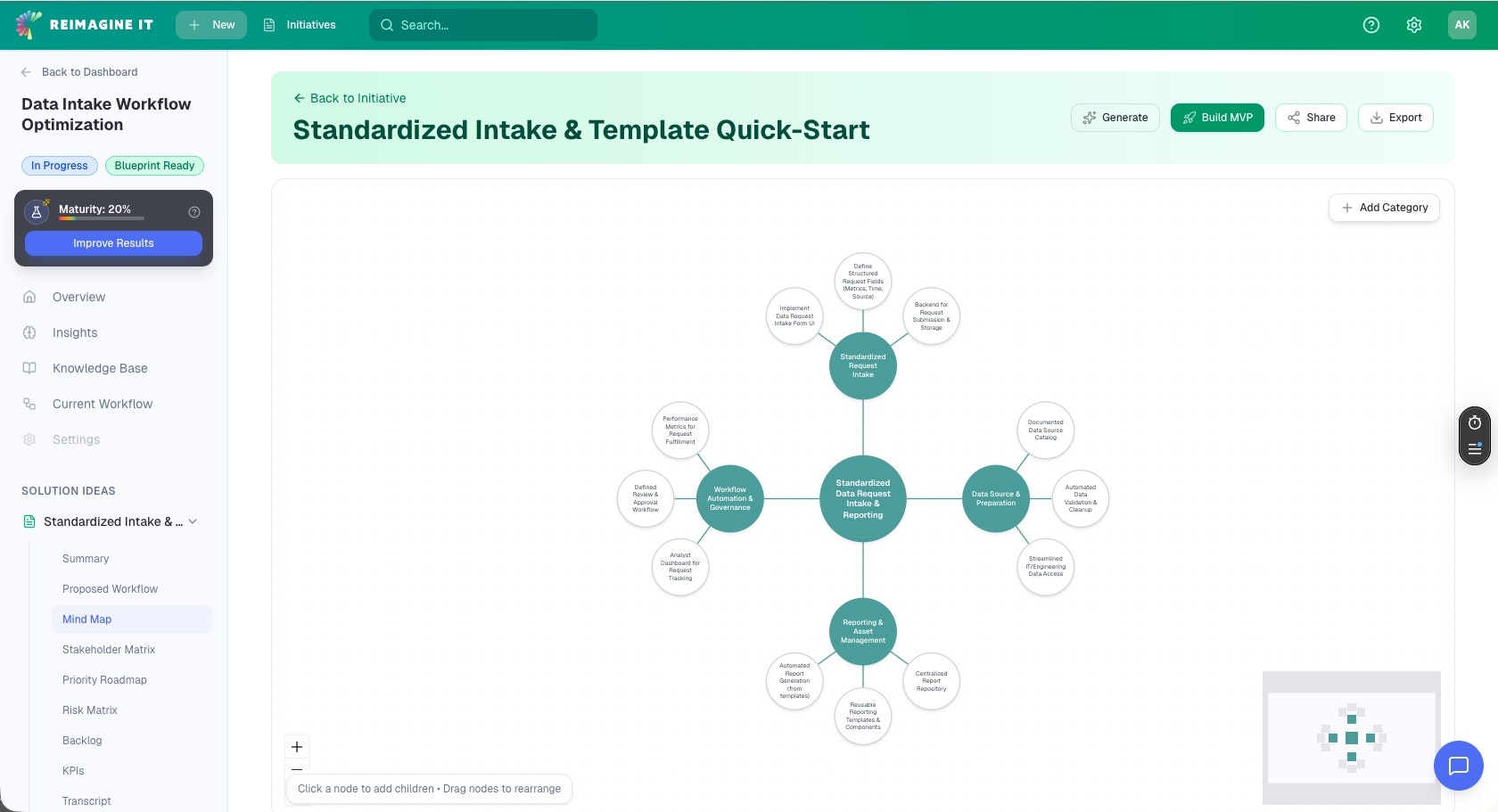This screenshot has height=812, width=1498.
Task: Toggle the In Progress status badge
Action: click(59, 165)
